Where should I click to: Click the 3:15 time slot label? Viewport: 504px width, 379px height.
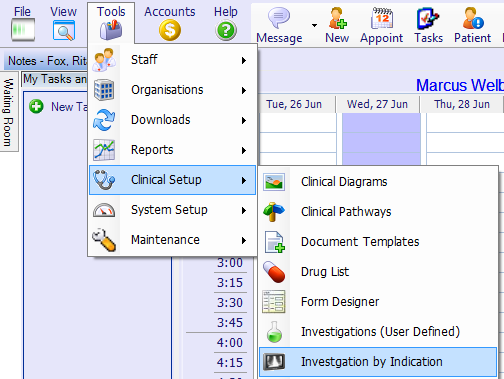click(230, 283)
